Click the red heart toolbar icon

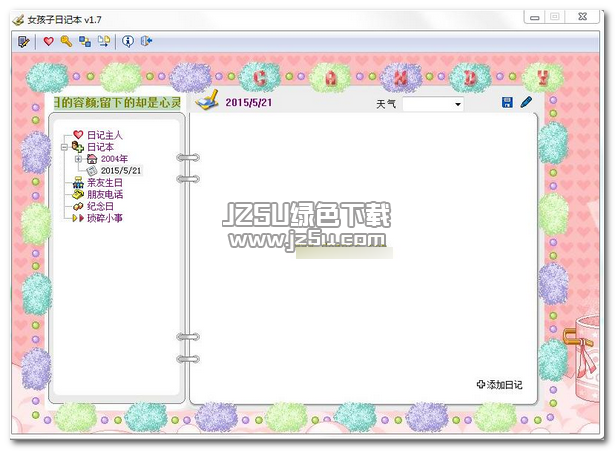tap(49, 41)
